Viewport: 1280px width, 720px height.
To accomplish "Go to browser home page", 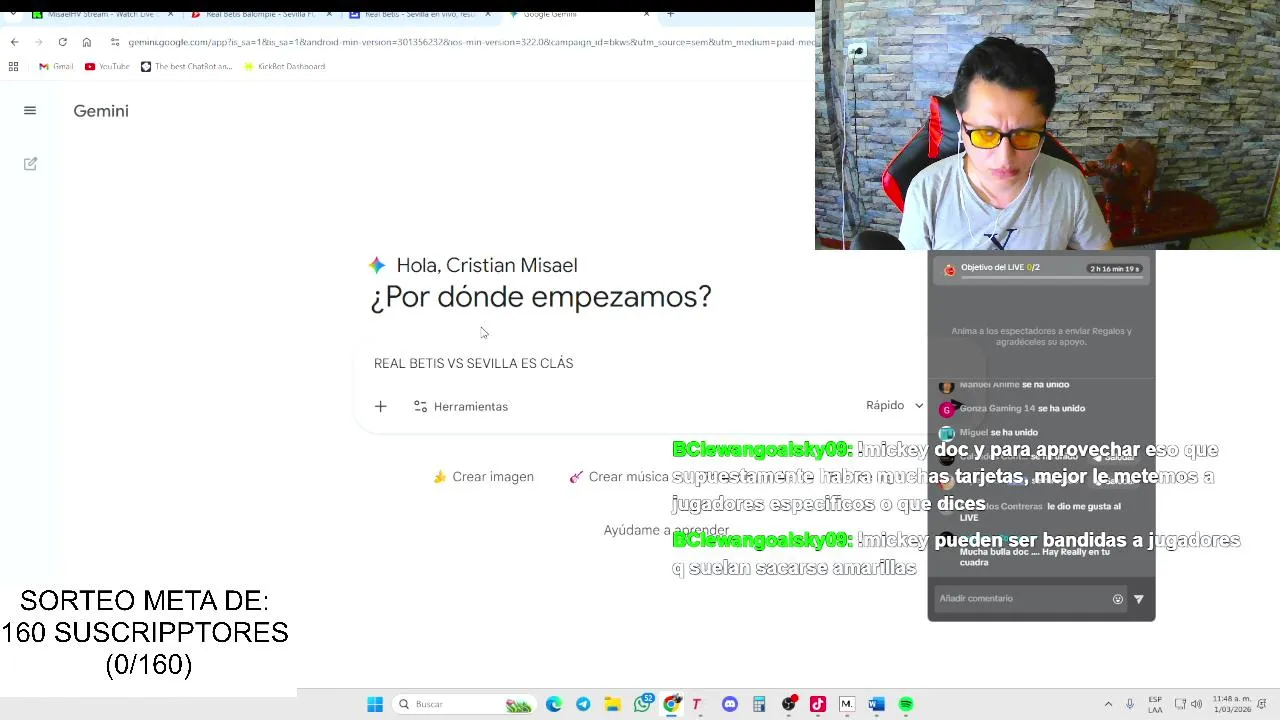I will click(87, 42).
